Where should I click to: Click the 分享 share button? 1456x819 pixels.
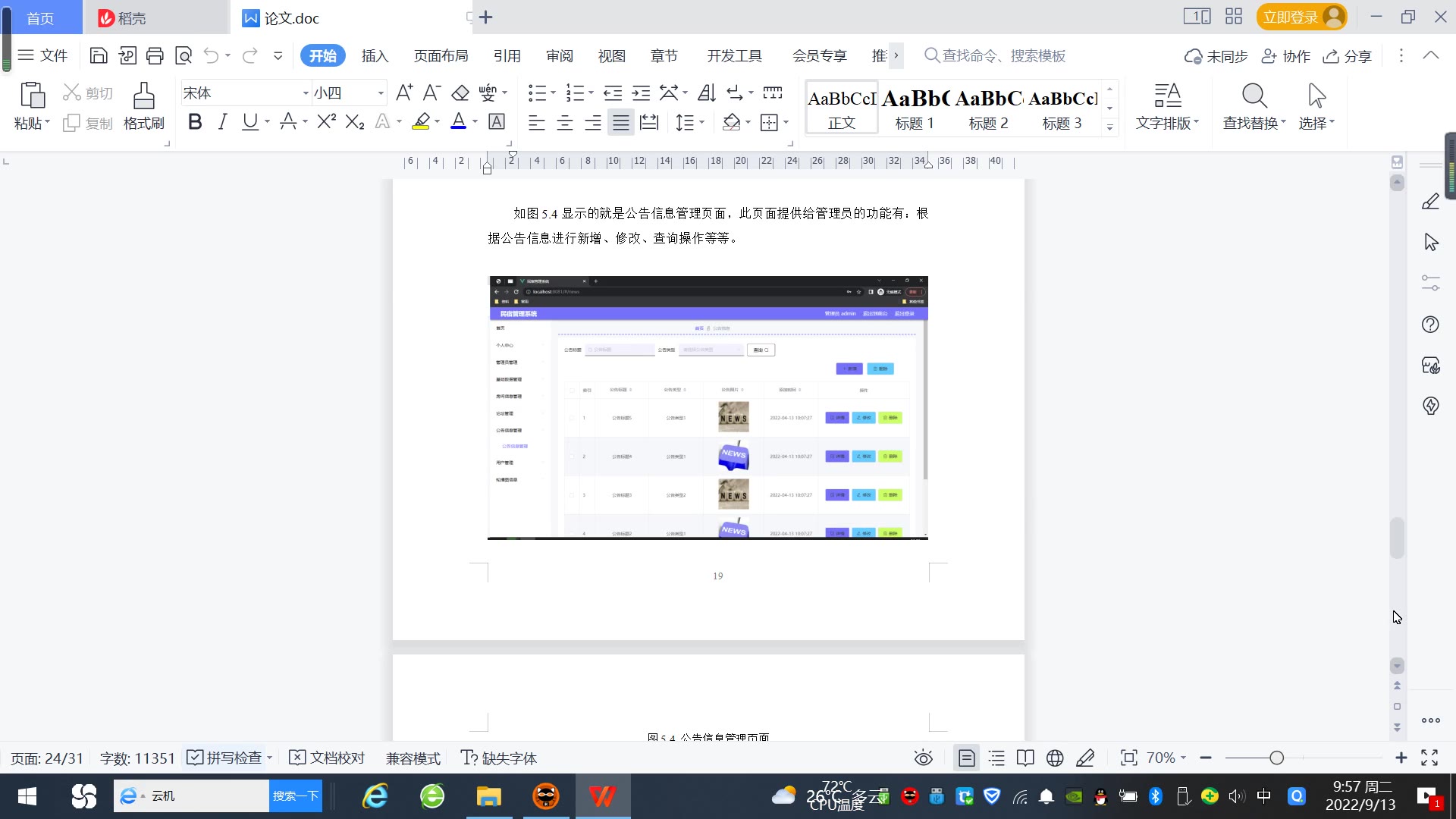pos(1348,56)
